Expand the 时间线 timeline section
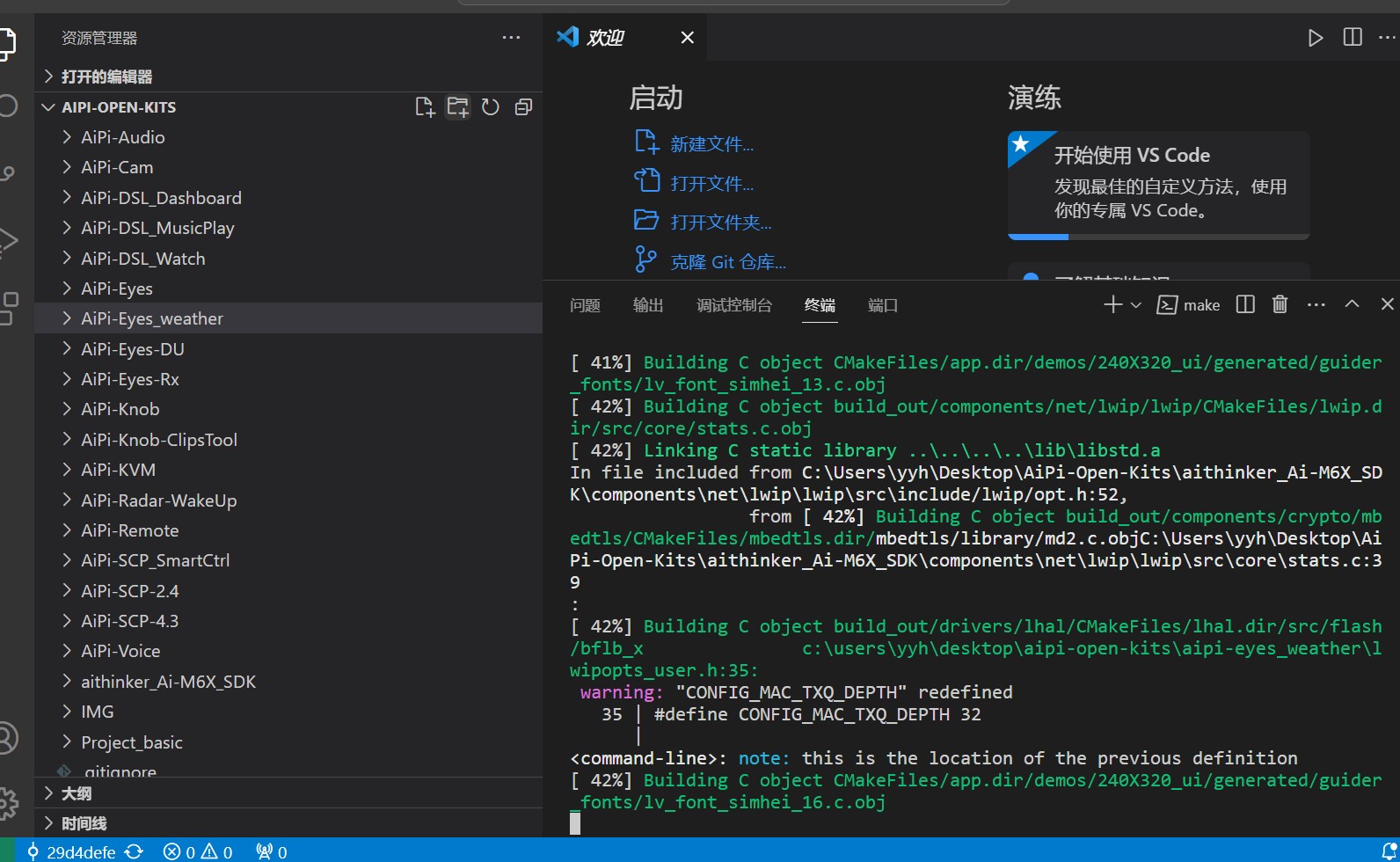Viewport: 1400px width, 862px height. [288, 823]
